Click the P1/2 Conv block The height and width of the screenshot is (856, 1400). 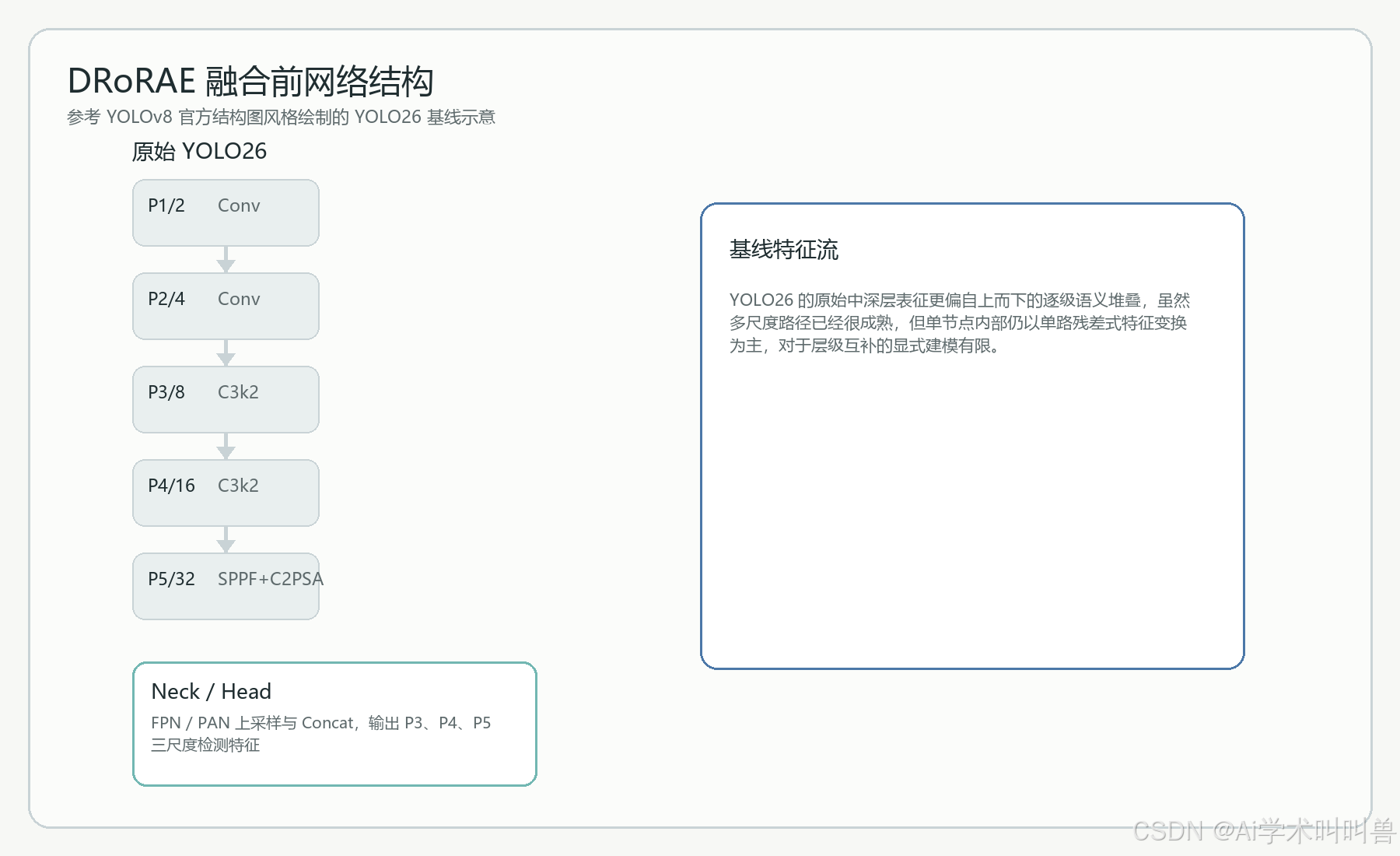[226, 212]
